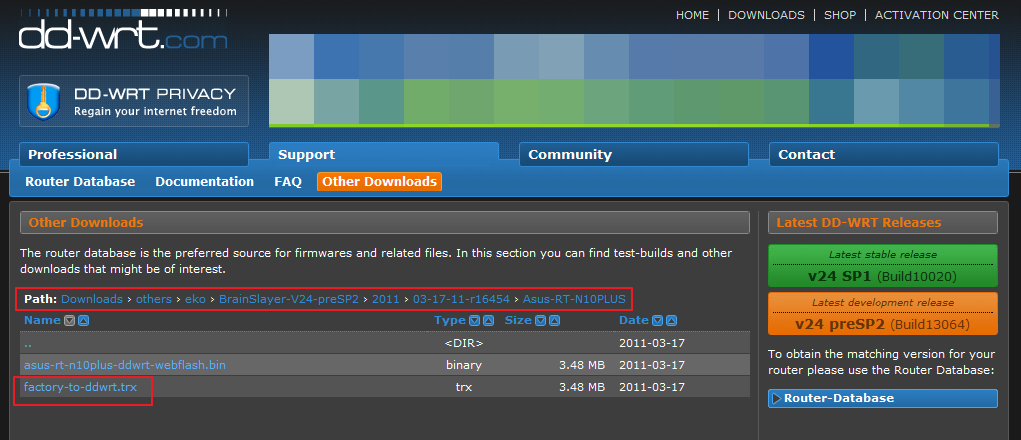The image size is (1021, 440).
Task: Download factory-to-ddwrt.trx file
Action: click(81, 387)
